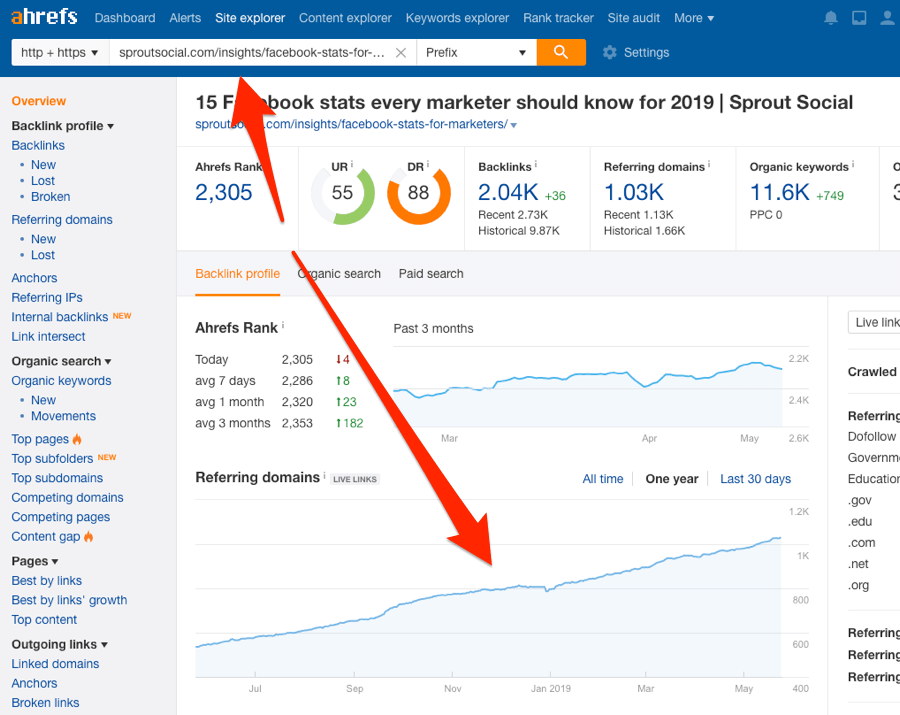
Task: Switch to the Organic search tab
Action: click(x=339, y=274)
